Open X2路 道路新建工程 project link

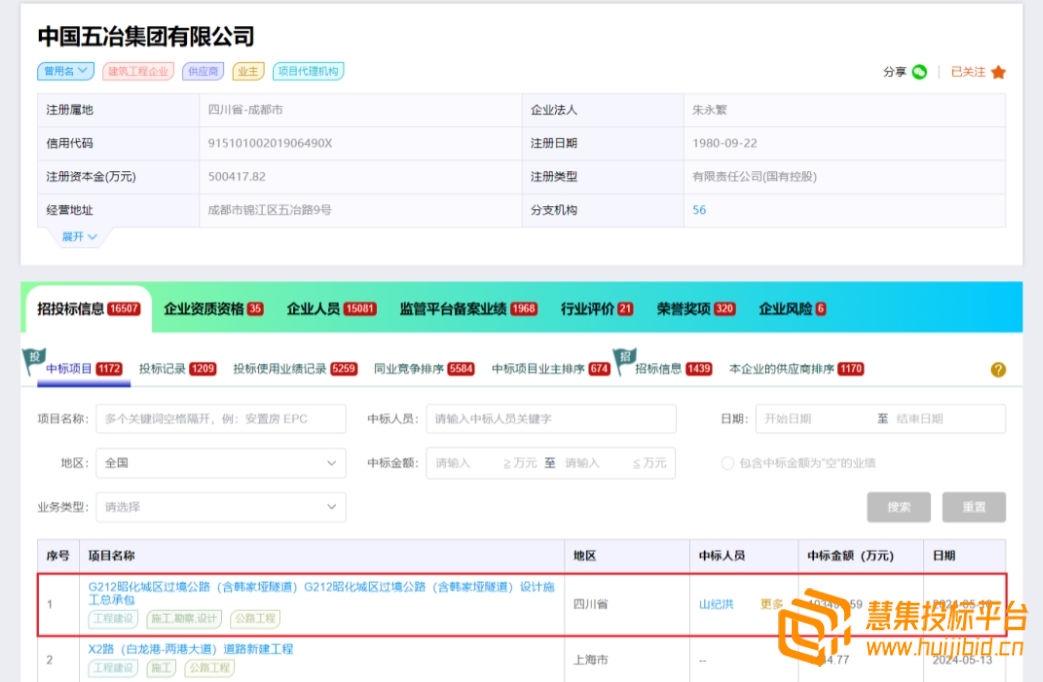coord(190,649)
